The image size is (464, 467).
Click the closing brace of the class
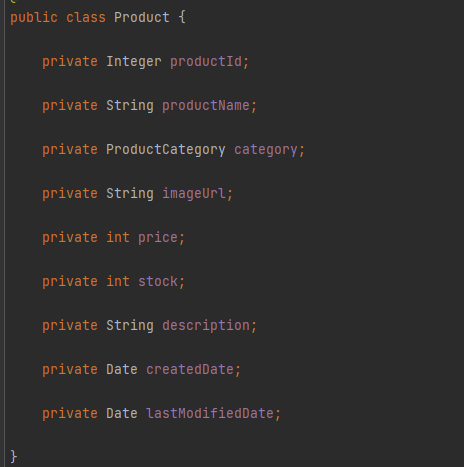pyautogui.click(x=14, y=457)
